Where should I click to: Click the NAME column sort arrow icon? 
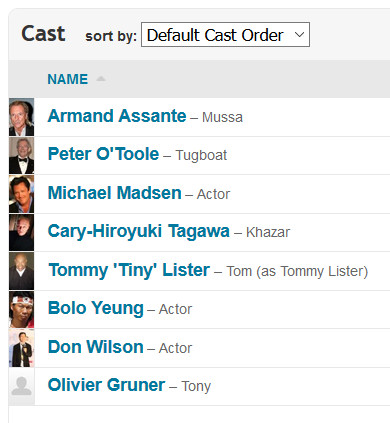(x=101, y=79)
